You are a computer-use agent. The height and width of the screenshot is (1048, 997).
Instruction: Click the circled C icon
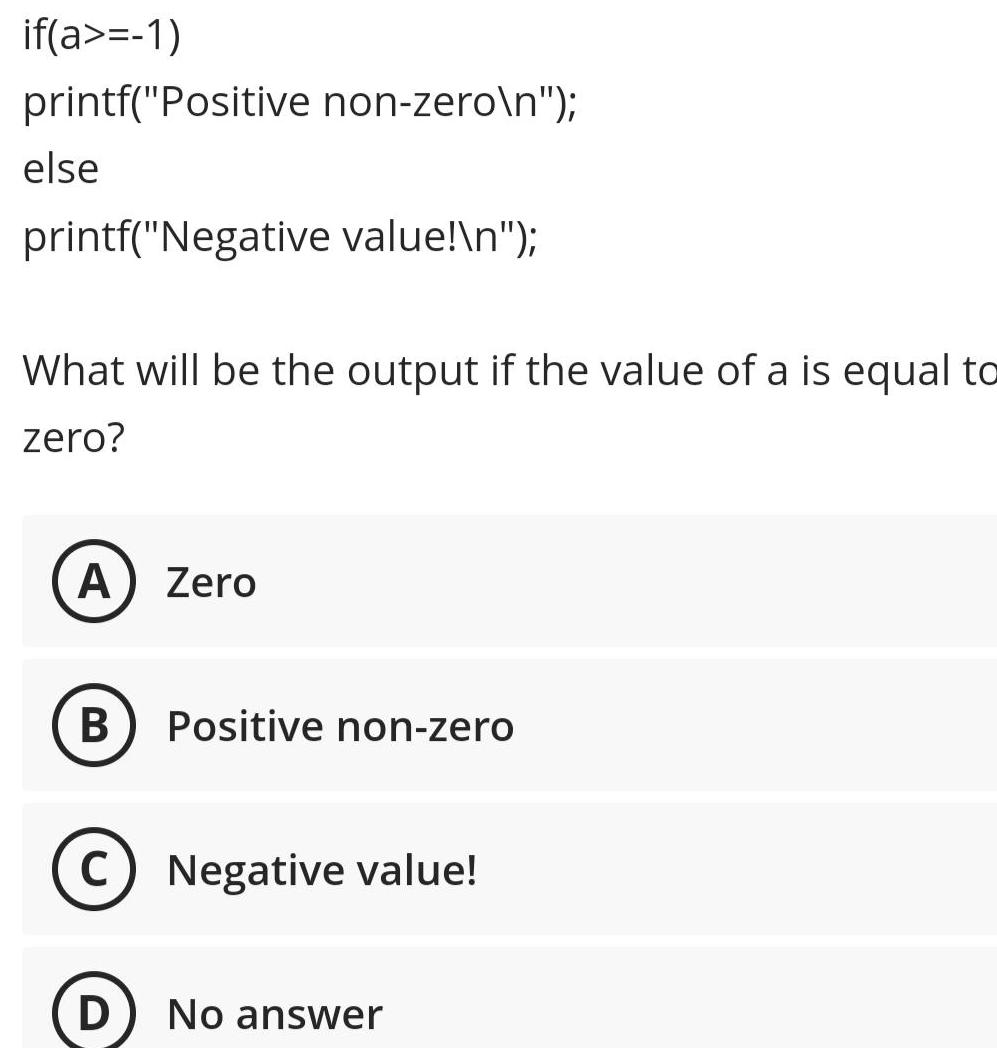(x=93, y=870)
